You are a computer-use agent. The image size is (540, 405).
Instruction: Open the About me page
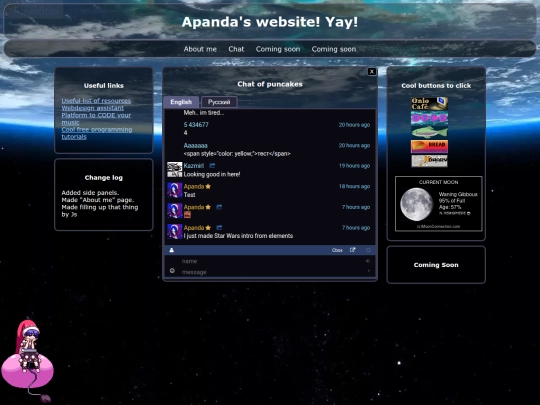(200, 49)
